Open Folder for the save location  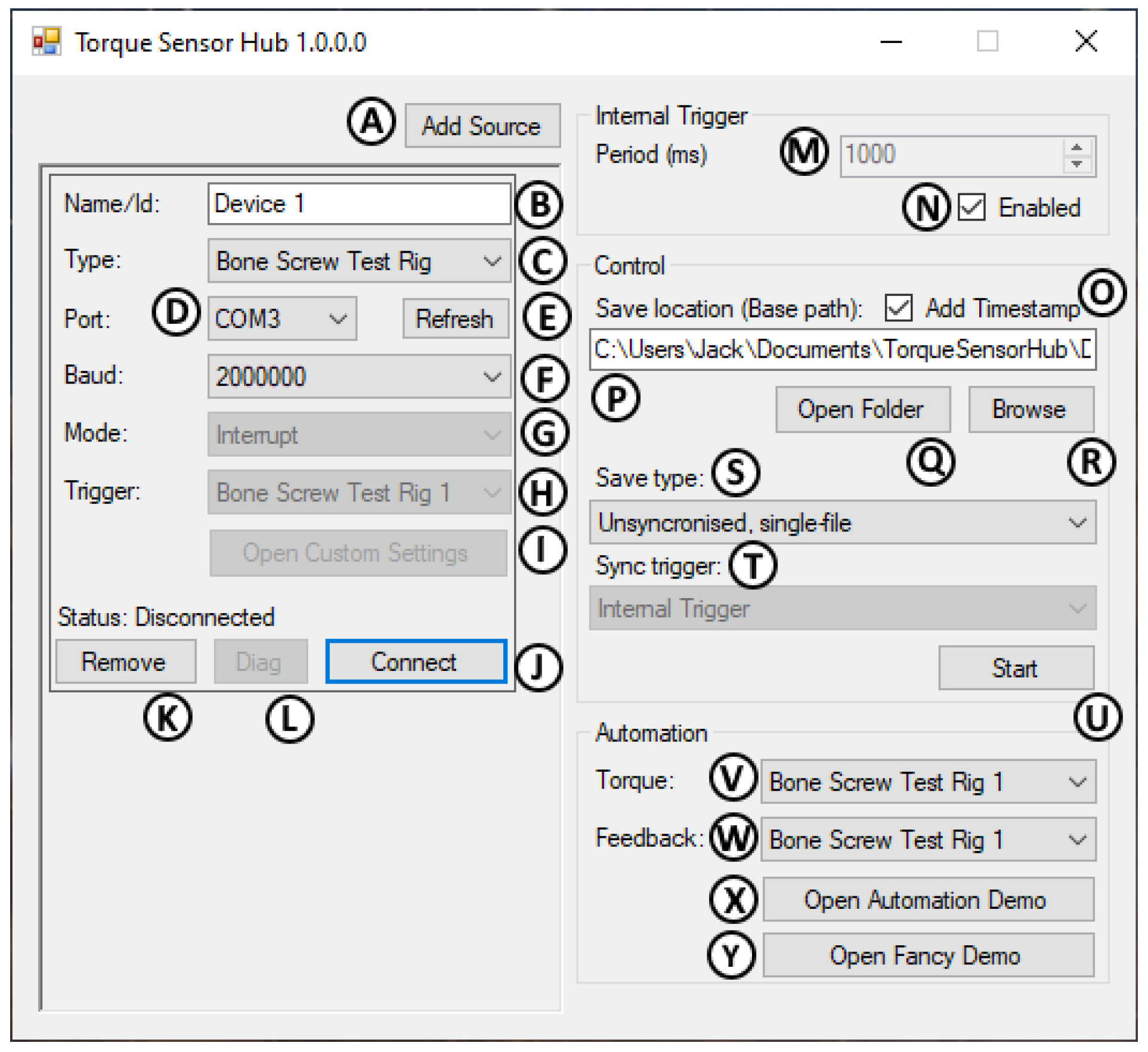863,410
